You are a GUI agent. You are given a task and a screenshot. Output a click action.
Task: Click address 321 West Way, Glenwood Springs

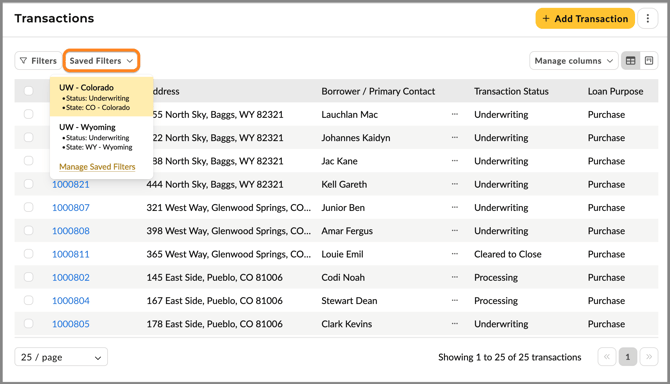point(229,208)
